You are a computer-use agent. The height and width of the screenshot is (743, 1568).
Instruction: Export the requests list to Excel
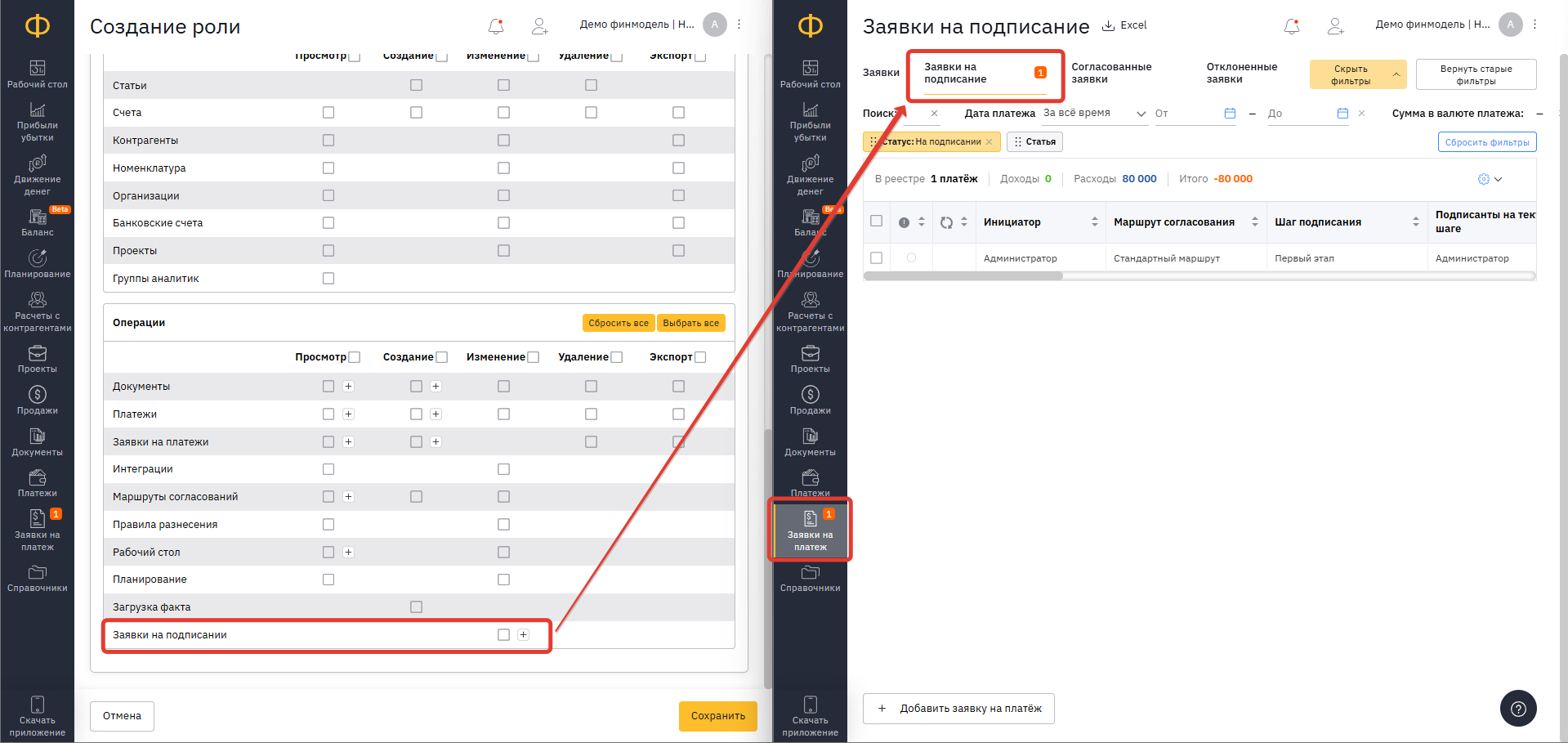click(1125, 25)
